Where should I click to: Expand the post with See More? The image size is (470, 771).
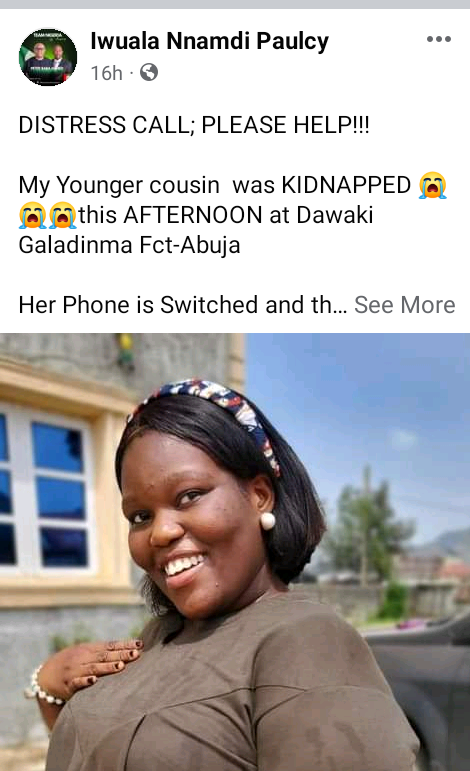[405, 305]
